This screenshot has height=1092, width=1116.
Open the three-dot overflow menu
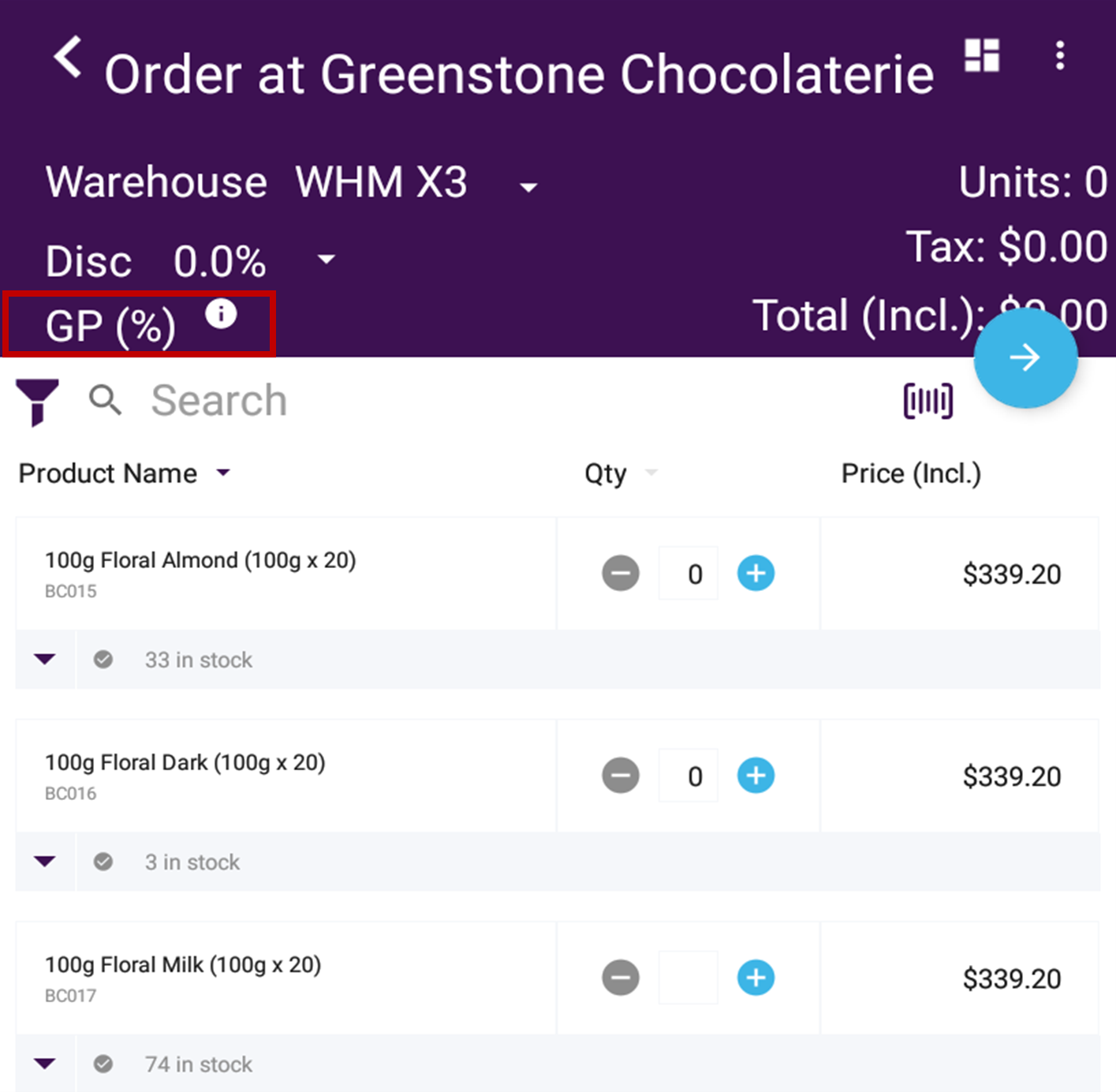point(1059,55)
